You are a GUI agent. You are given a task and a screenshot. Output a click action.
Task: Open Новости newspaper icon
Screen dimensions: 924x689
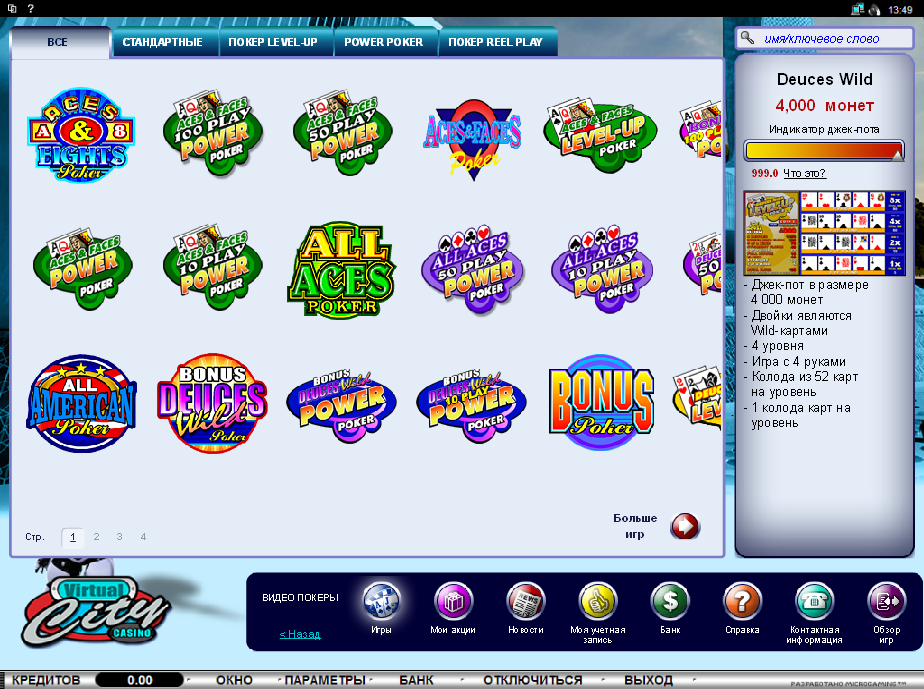click(x=526, y=602)
